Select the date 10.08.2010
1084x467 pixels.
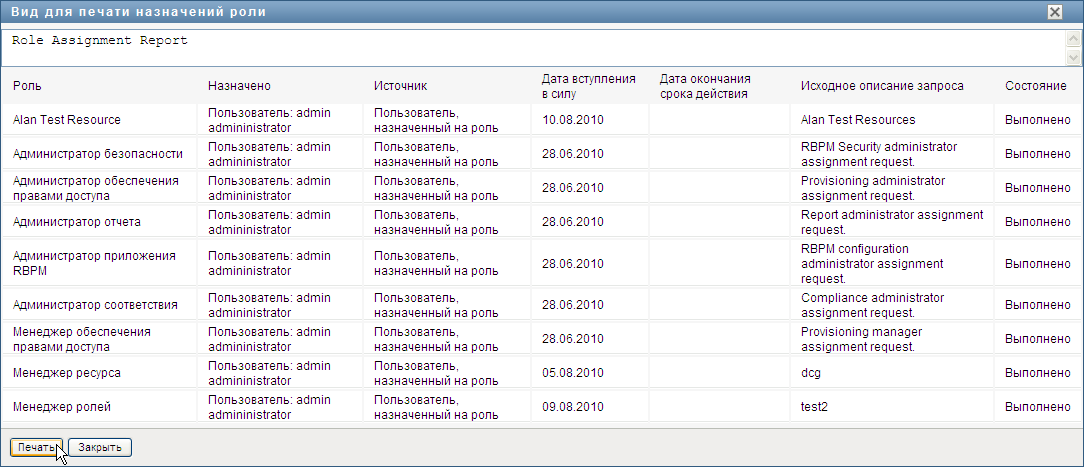coord(573,120)
